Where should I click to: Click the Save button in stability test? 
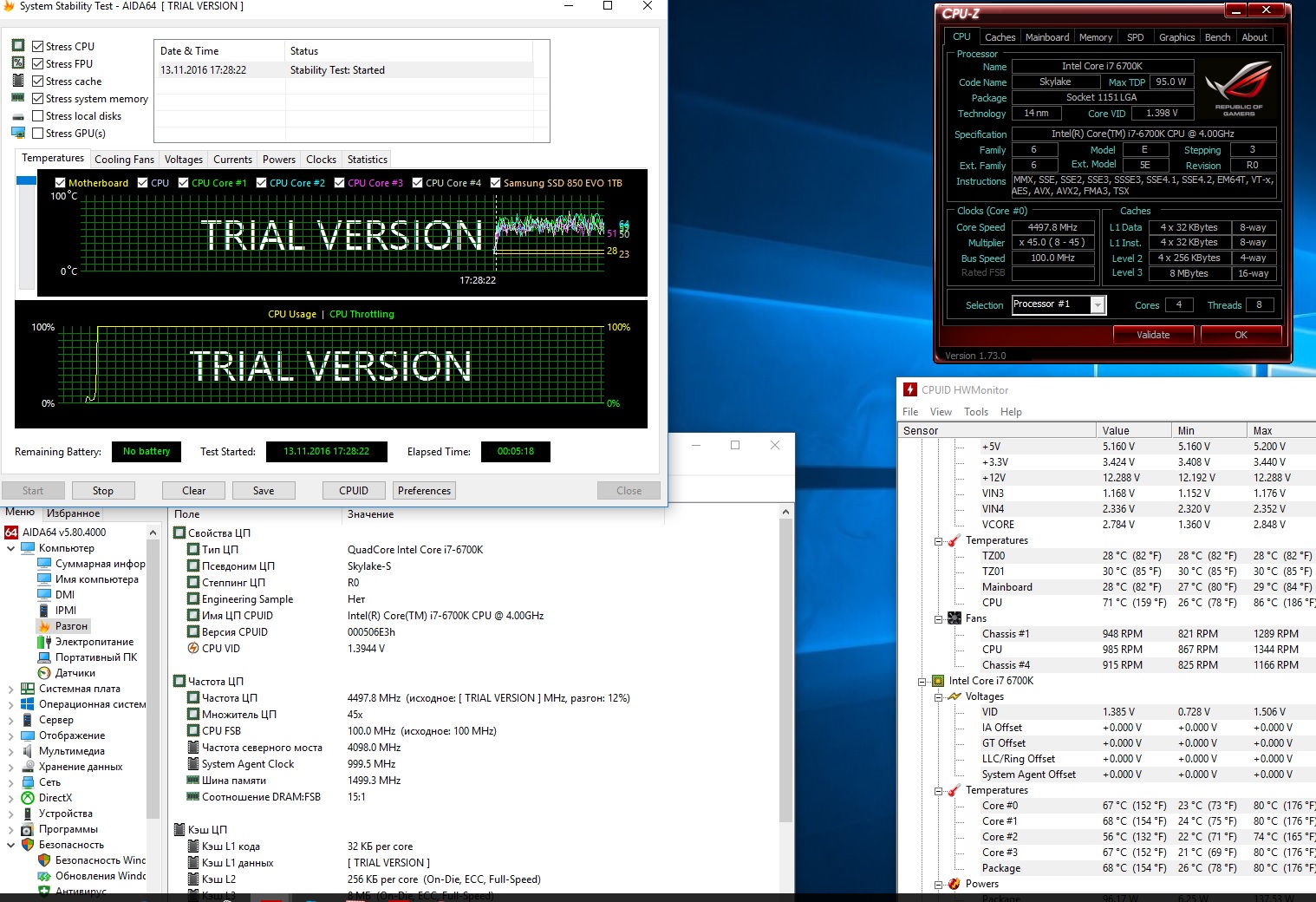[x=264, y=491]
